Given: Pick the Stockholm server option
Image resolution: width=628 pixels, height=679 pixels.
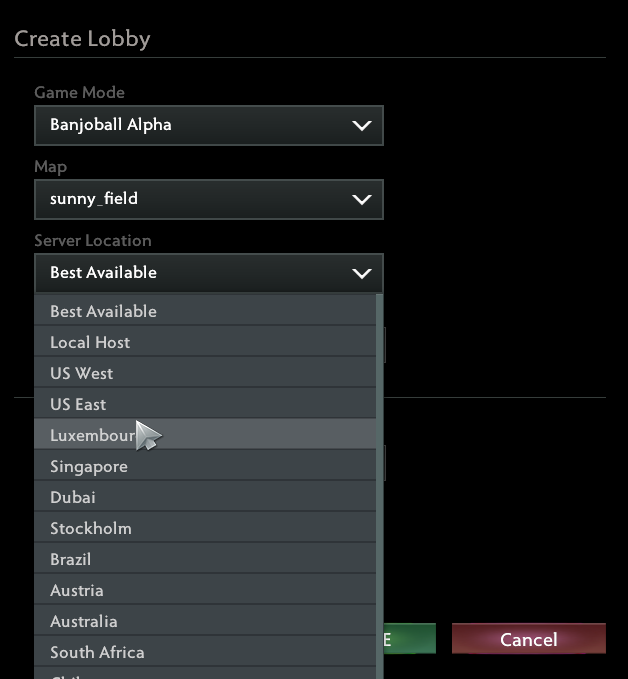Looking at the screenshot, I should (x=205, y=527).
